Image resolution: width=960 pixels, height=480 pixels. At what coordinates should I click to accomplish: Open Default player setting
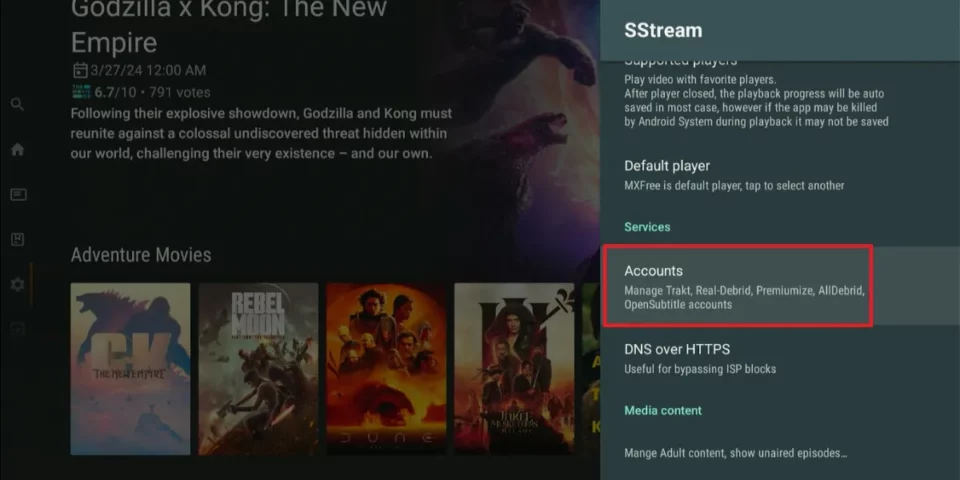pyautogui.click(x=780, y=175)
